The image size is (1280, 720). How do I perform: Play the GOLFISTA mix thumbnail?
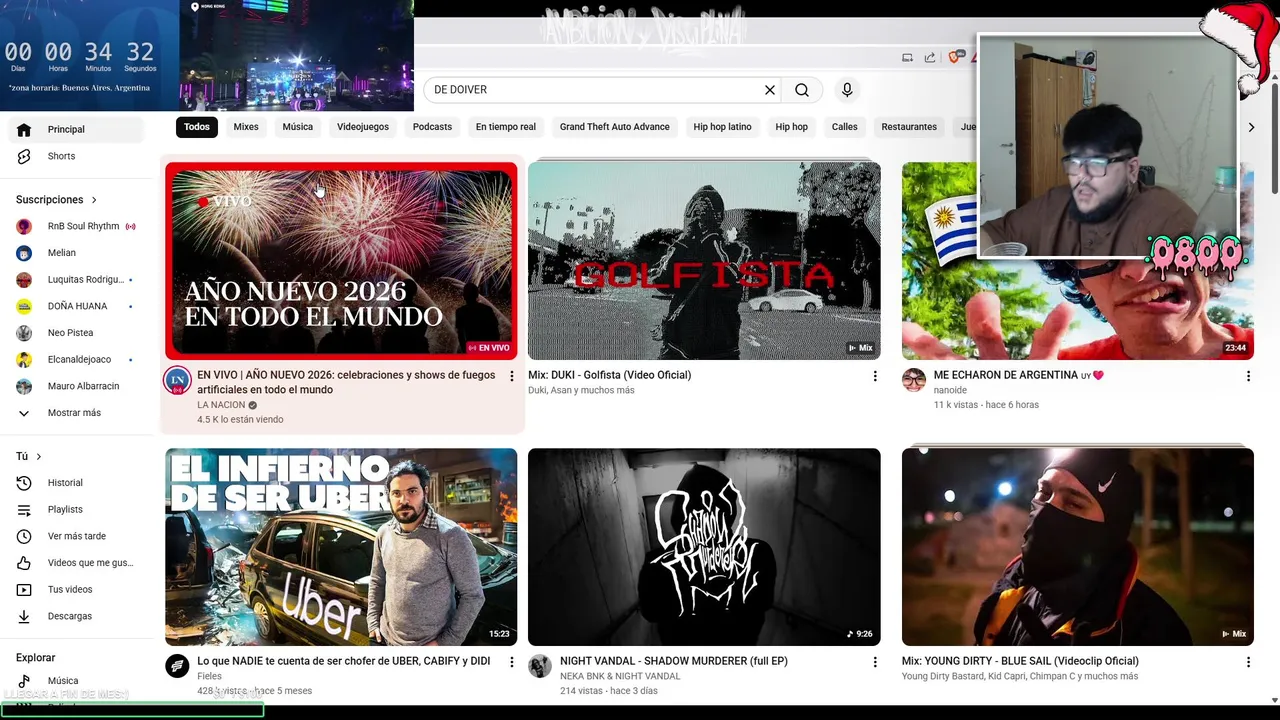click(704, 261)
